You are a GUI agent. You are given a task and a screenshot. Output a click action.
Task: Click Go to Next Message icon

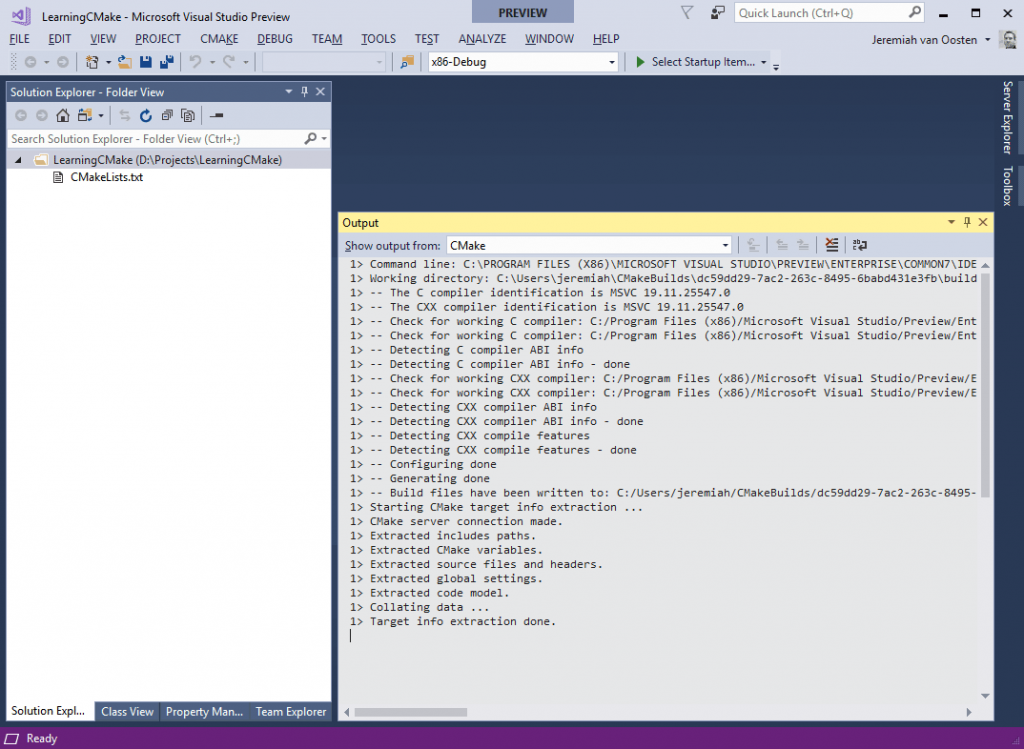click(803, 245)
